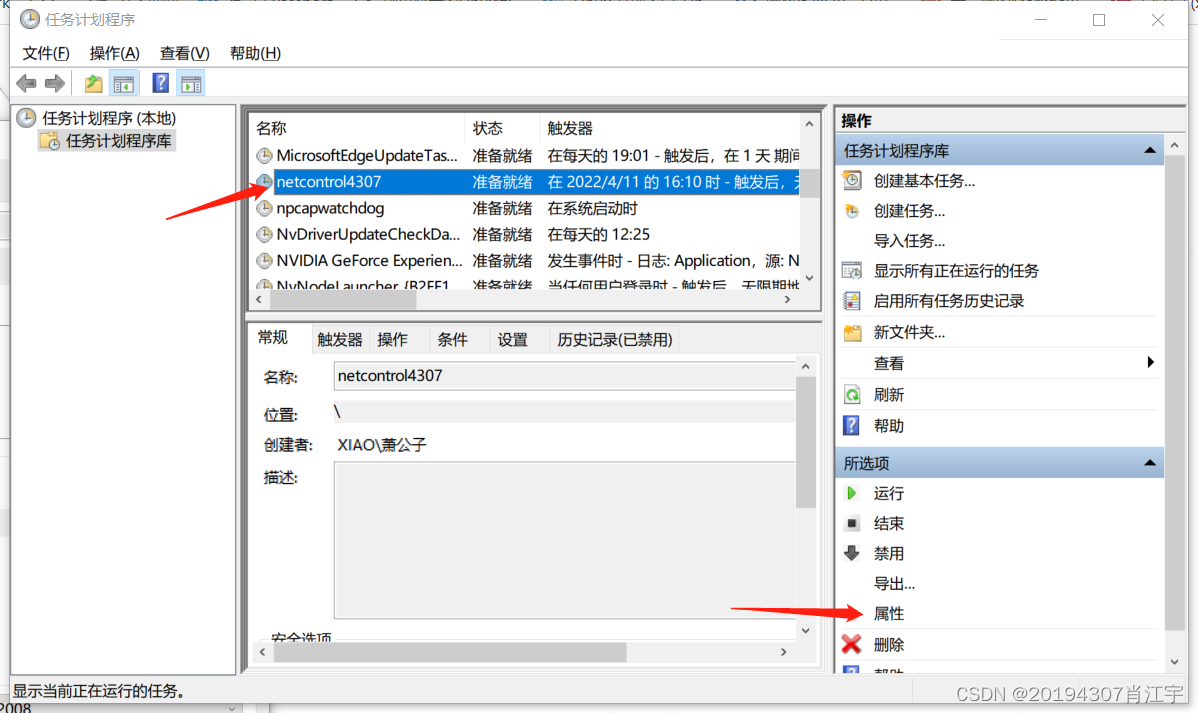
Task: Open the 帮助(H) menu
Action: point(255,53)
